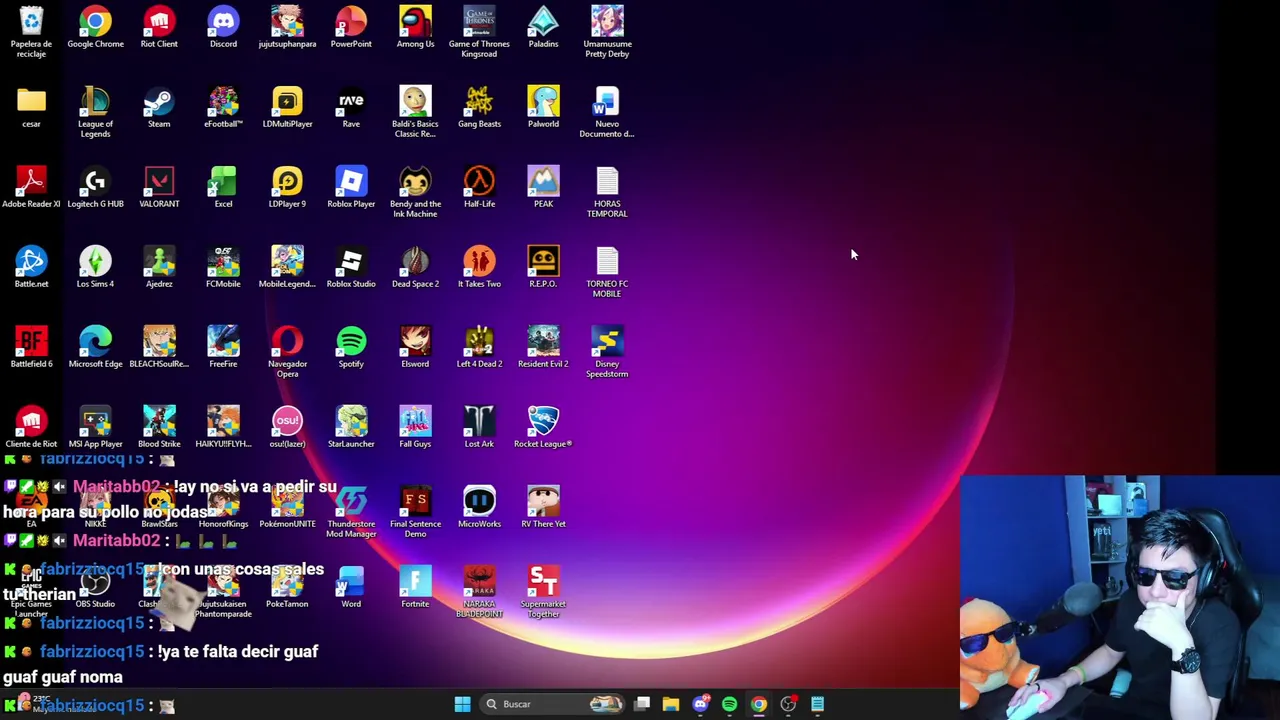
Task: Open the Windows Start menu
Action: click(462, 704)
